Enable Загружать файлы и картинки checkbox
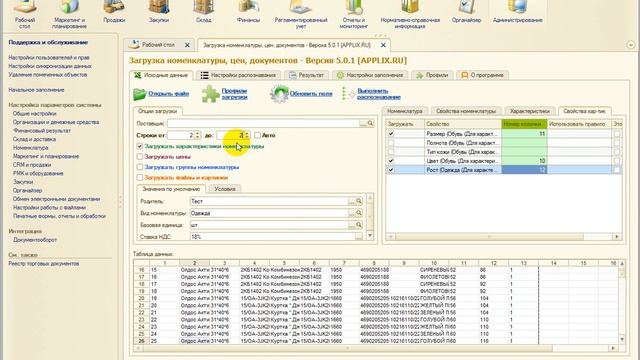This screenshot has height=360, width=640. tap(140, 178)
